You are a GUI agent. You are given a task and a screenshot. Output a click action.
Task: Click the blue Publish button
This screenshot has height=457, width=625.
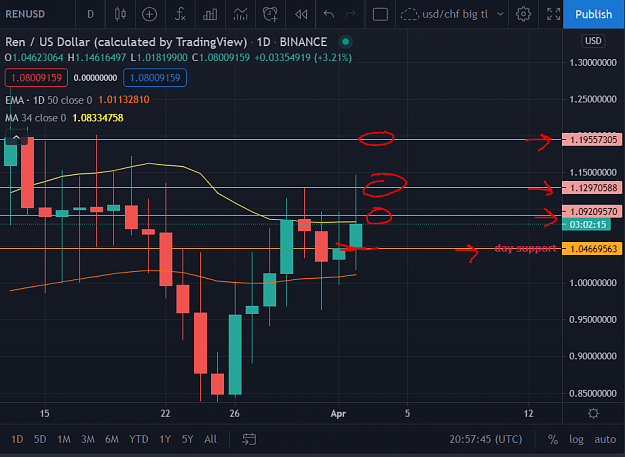(594, 14)
